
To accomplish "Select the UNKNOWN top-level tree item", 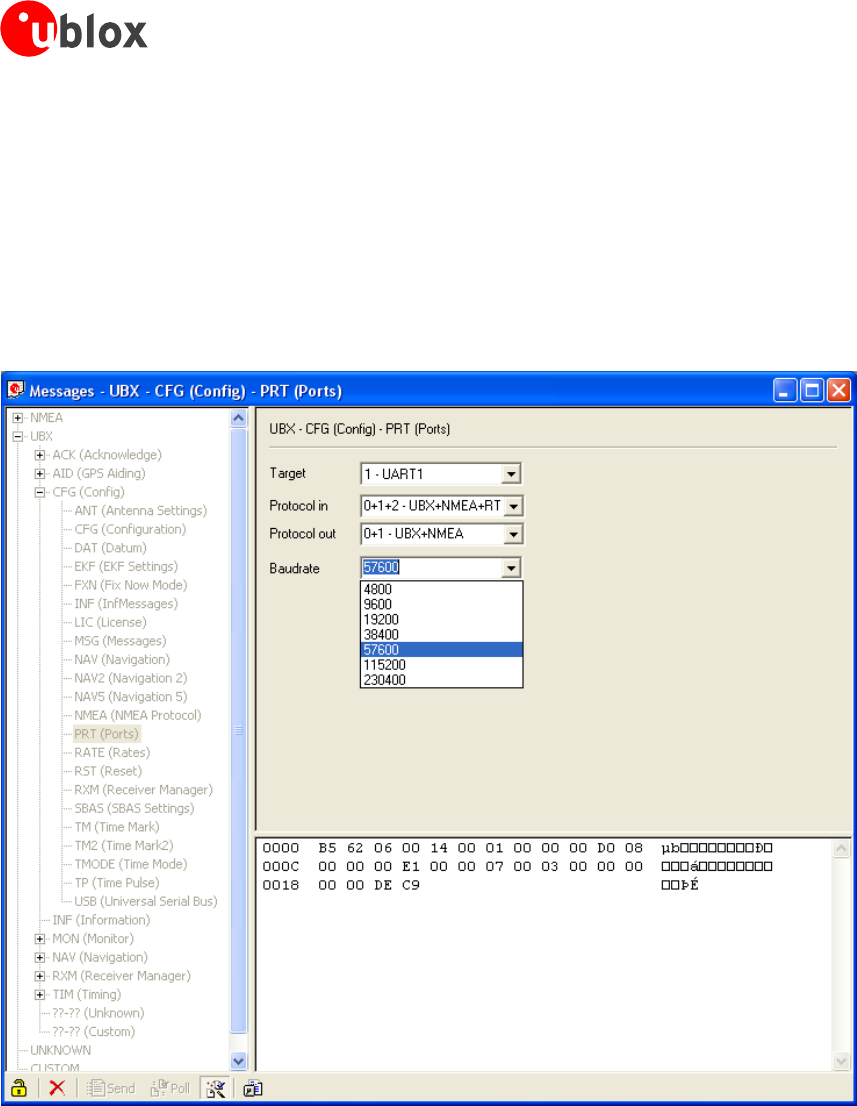I will click(x=60, y=1050).
